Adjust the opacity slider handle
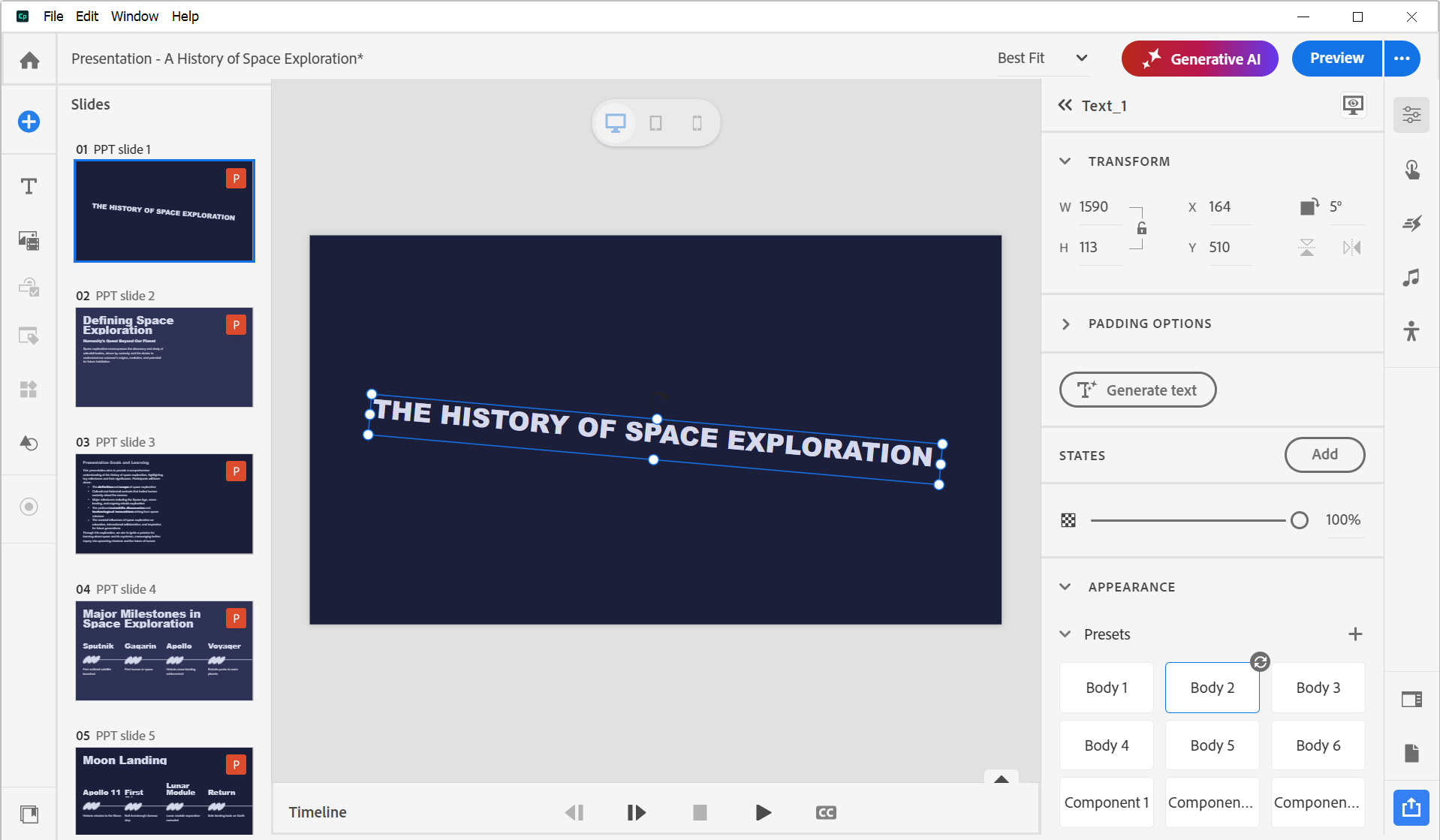The image size is (1440, 840). (x=1299, y=520)
